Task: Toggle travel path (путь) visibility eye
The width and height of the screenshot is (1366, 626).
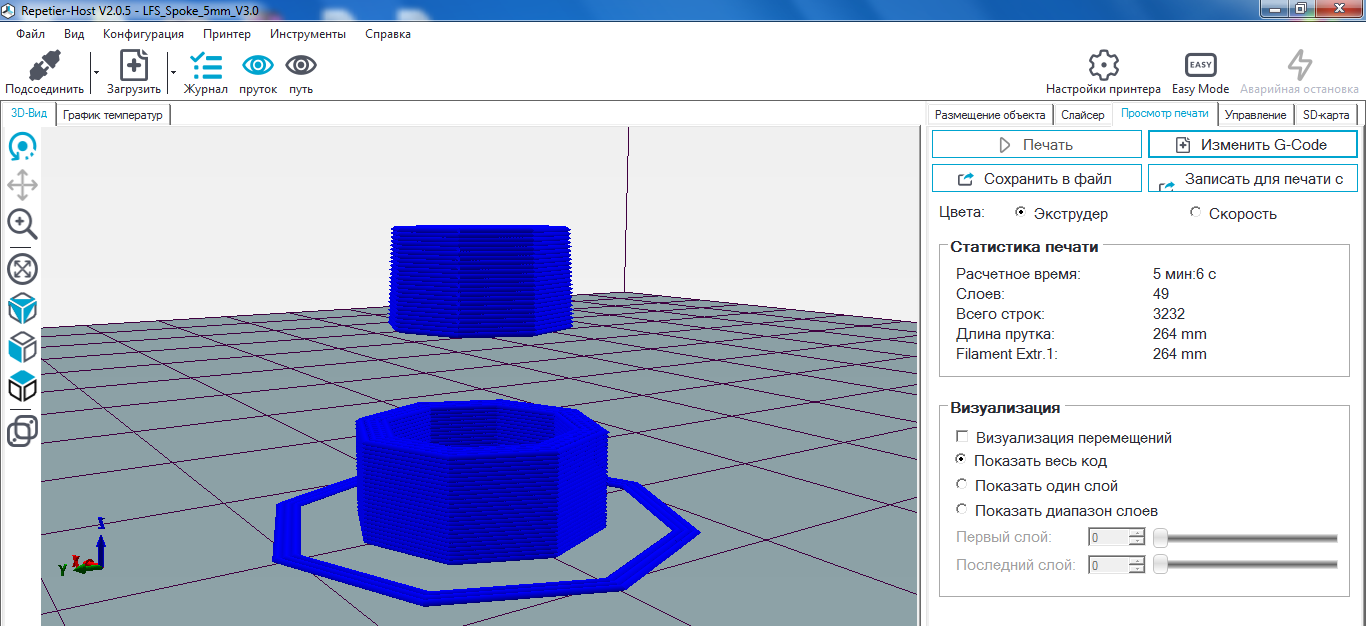Action: [301, 66]
